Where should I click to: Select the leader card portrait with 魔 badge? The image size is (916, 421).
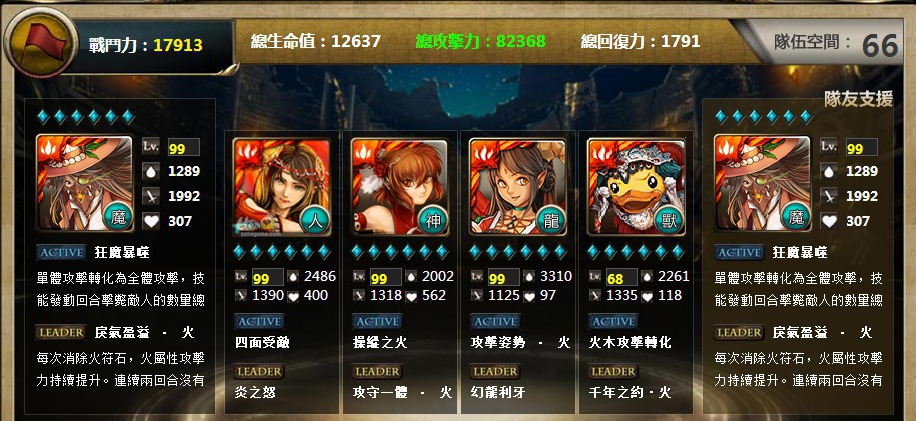[x=85, y=183]
